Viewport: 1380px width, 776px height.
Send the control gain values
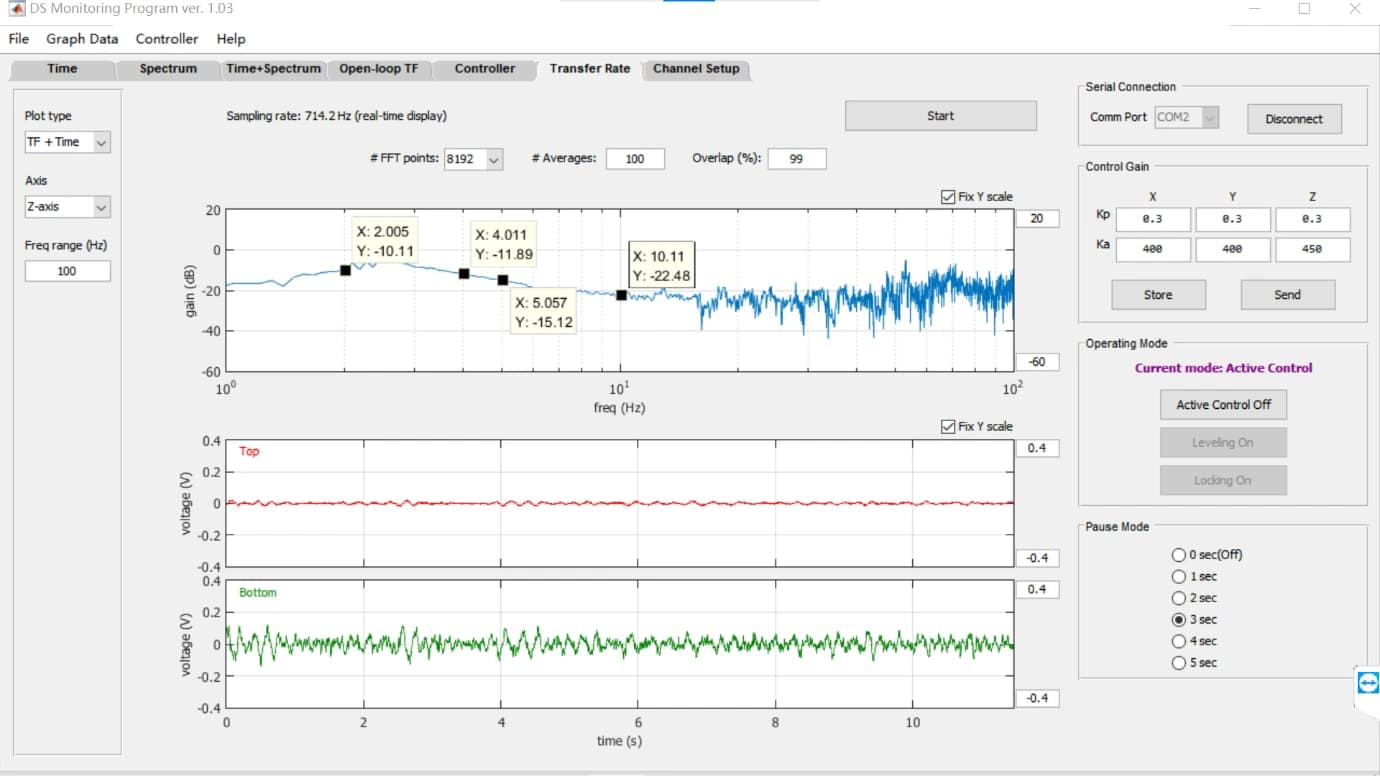point(1288,295)
